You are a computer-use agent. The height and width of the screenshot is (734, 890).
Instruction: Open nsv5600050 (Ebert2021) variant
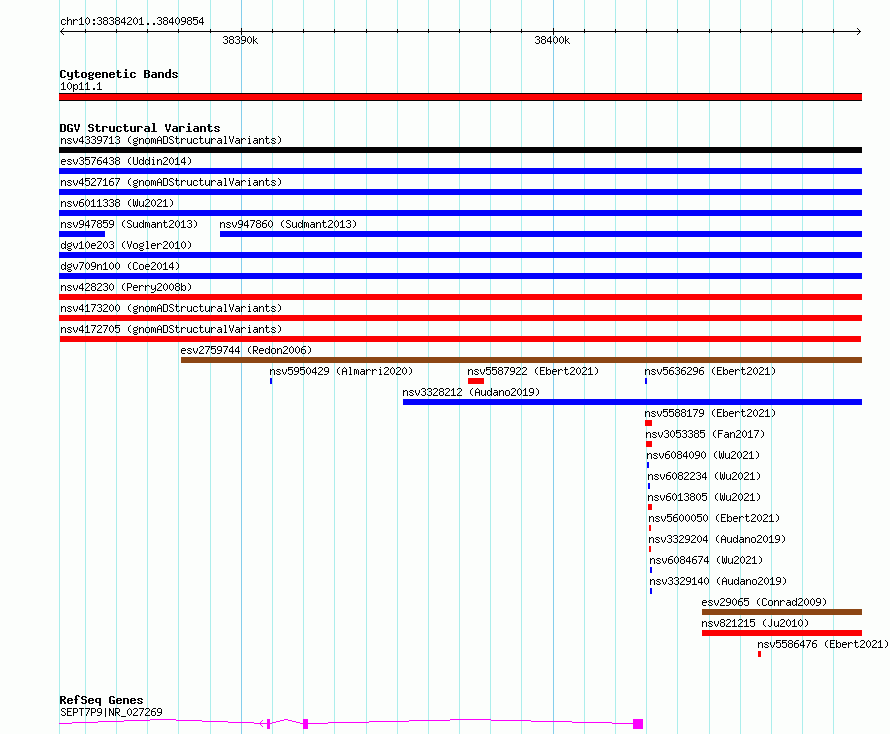(715, 518)
